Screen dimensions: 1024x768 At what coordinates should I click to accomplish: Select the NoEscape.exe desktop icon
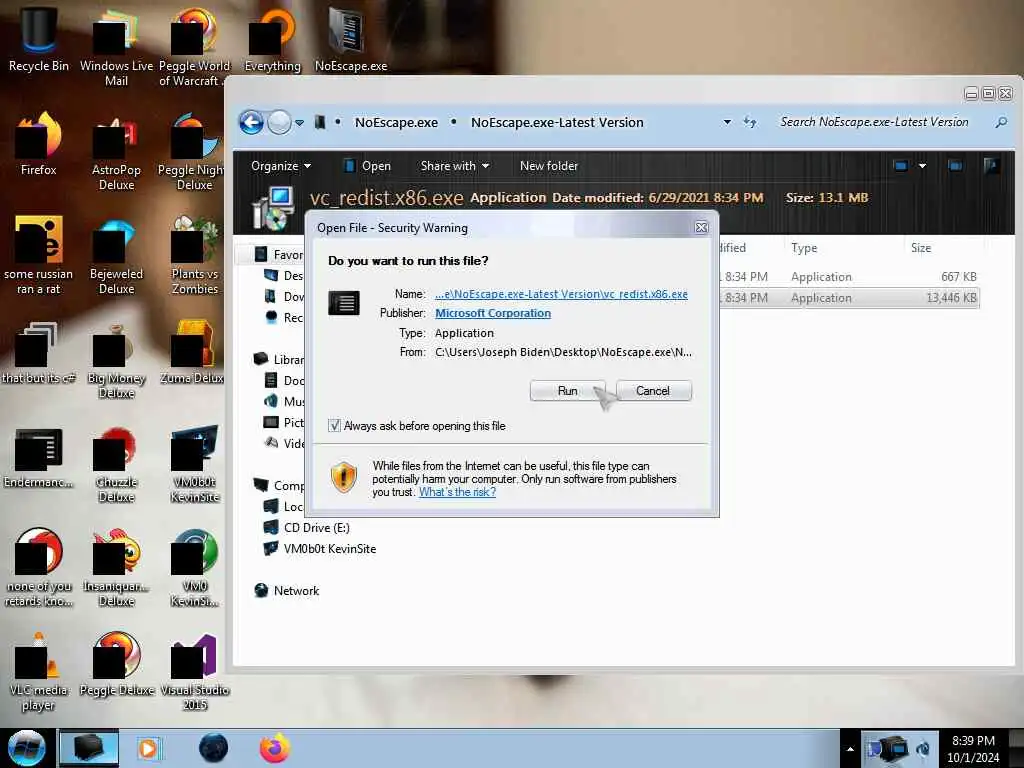tap(351, 39)
